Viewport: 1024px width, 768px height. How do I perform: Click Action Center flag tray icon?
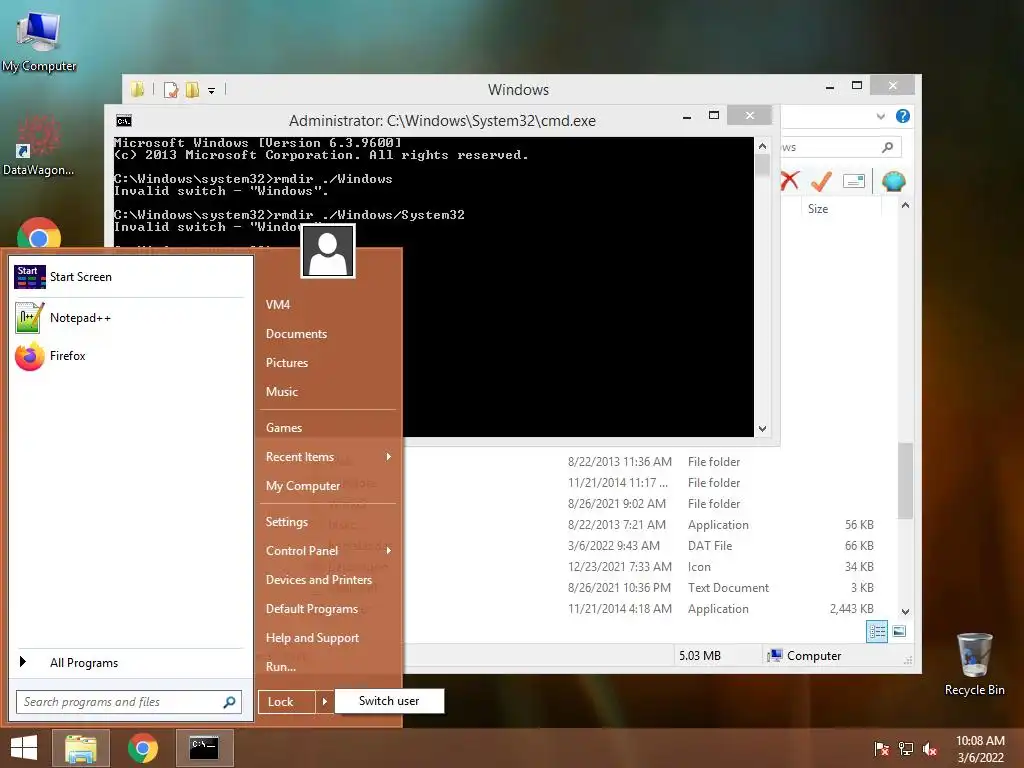881,748
